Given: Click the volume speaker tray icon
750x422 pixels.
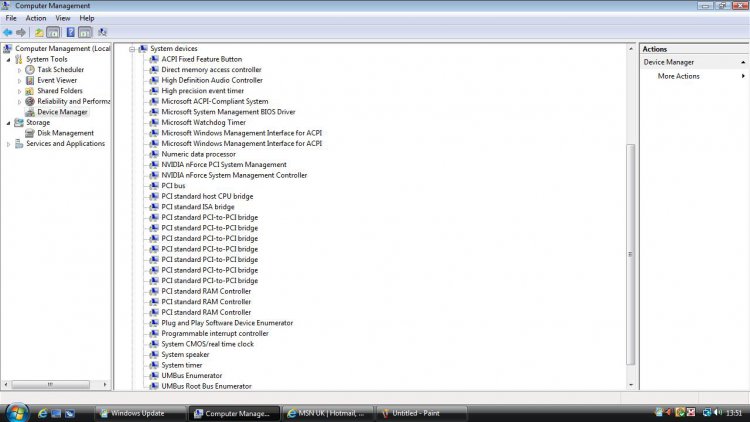Looking at the screenshot, I should (717, 412).
